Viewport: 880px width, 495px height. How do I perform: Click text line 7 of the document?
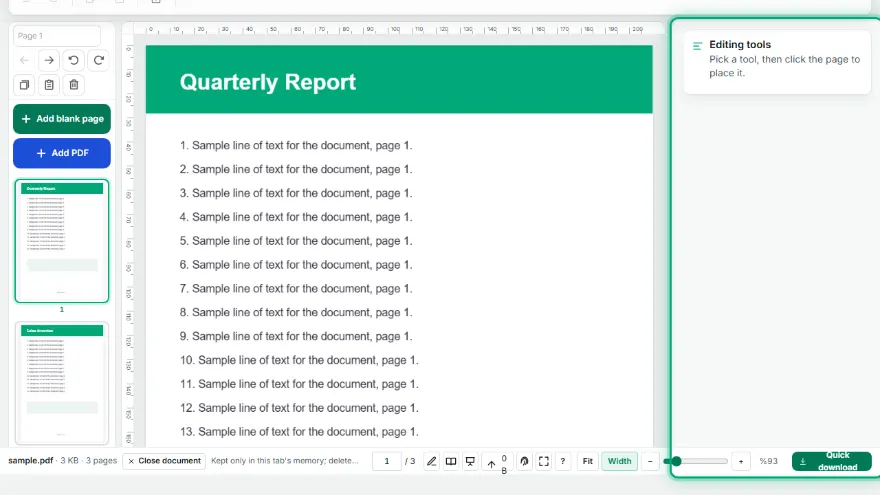point(296,288)
